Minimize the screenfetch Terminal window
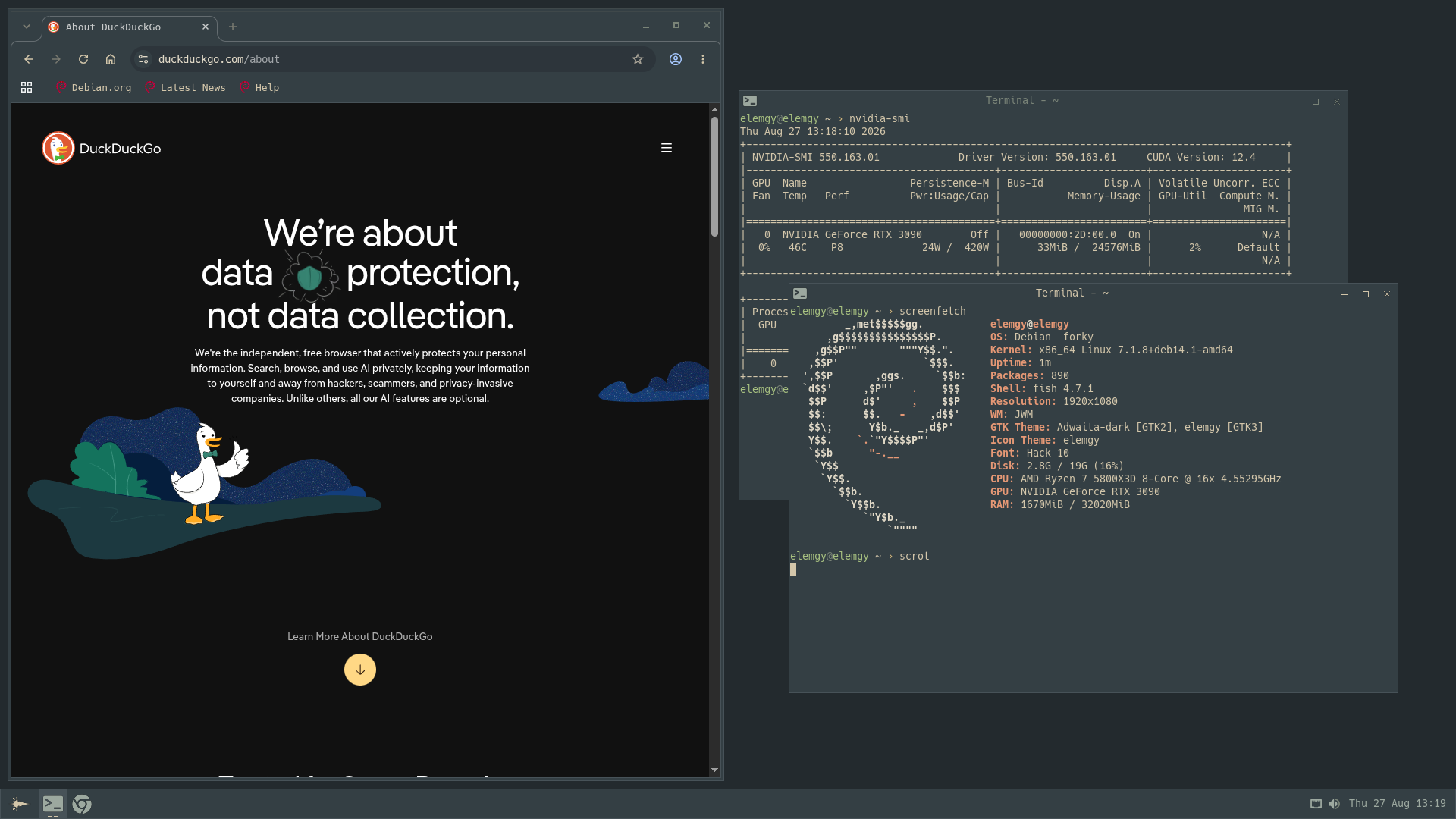The width and height of the screenshot is (1456, 819). pyautogui.click(x=1345, y=293)
